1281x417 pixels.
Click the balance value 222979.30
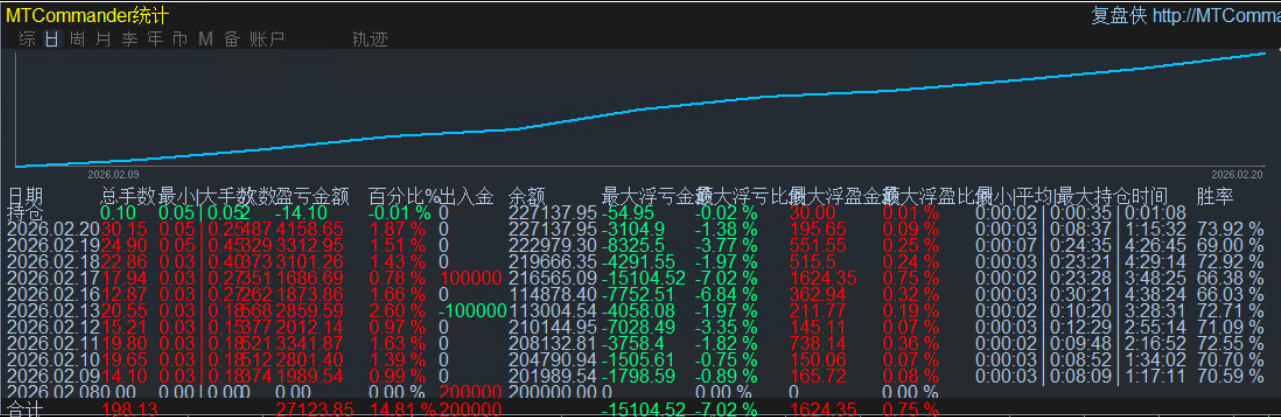click(x=552, y=245)
